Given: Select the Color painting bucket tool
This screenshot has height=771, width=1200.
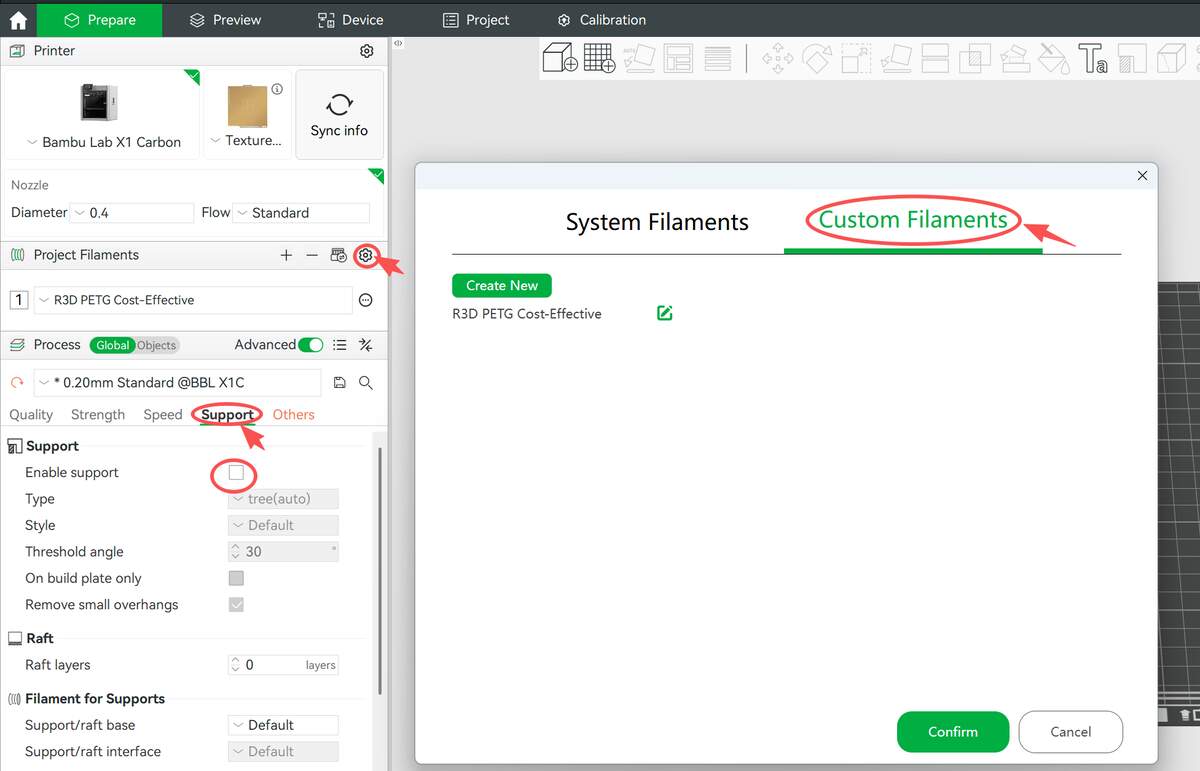Looking at the screenshot, I should click(1053, 58).
